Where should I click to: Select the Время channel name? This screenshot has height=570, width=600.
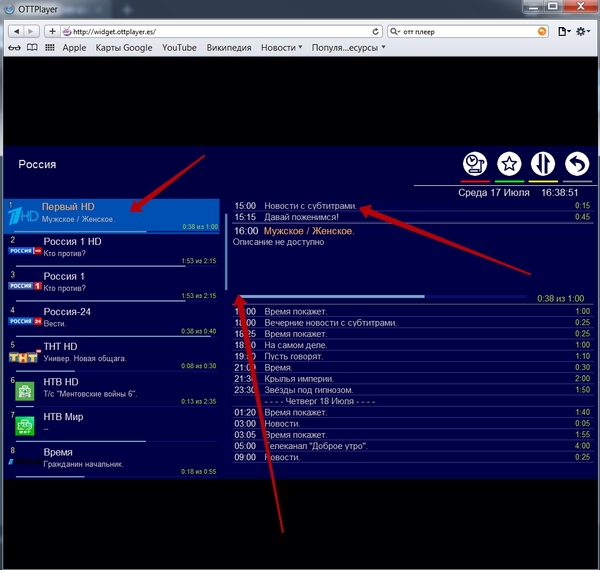(x=58, y=452)
